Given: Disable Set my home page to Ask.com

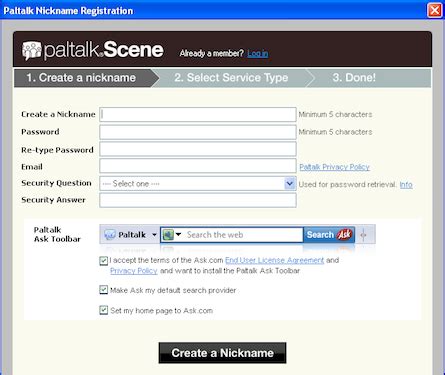Looking at the screenshot, I should [x=104, y=310].
